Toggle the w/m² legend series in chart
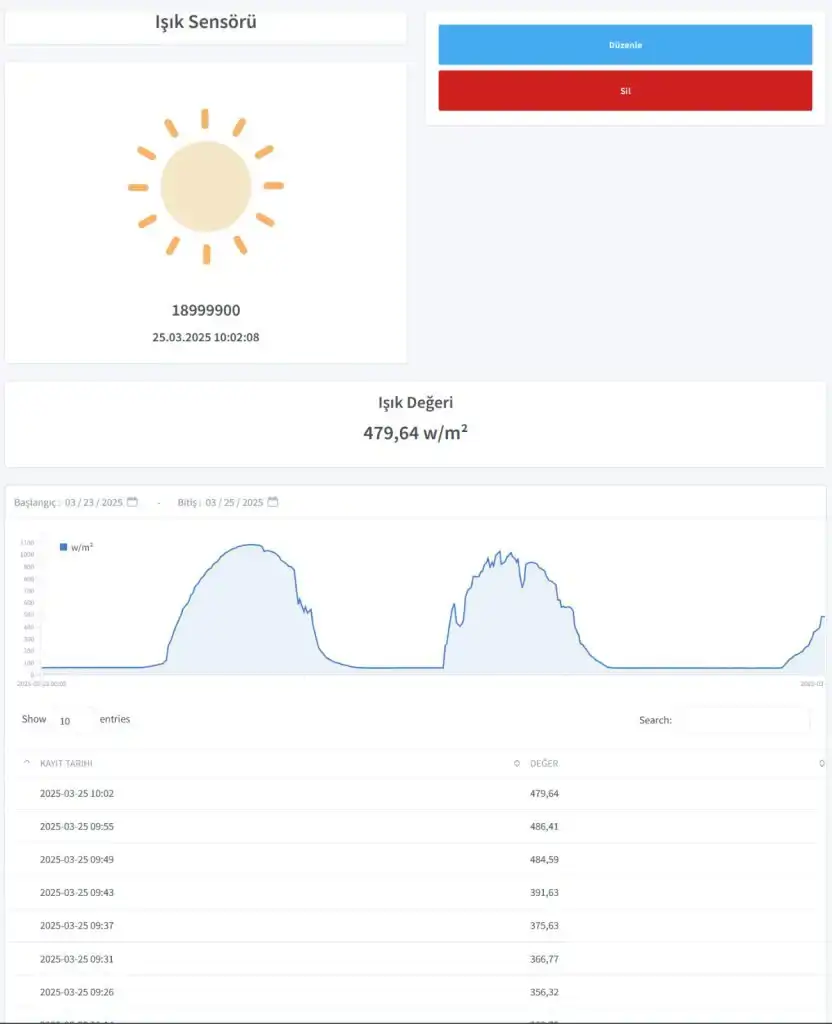Screen dimensions: 832x1024 (82, 548)
